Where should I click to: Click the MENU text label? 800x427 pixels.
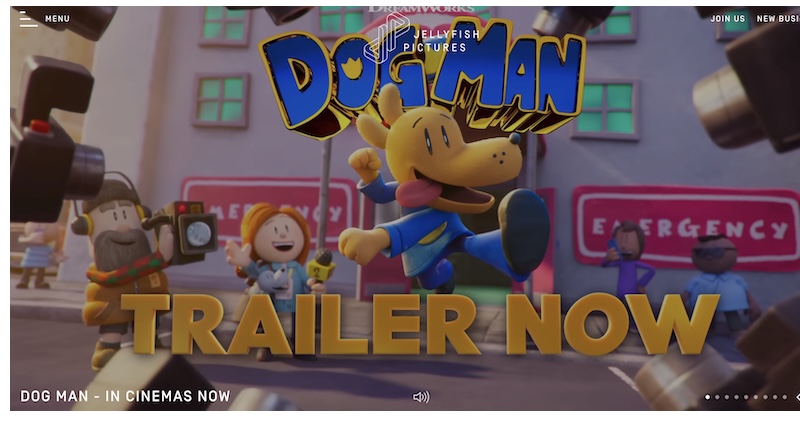[x=57, y=19]
